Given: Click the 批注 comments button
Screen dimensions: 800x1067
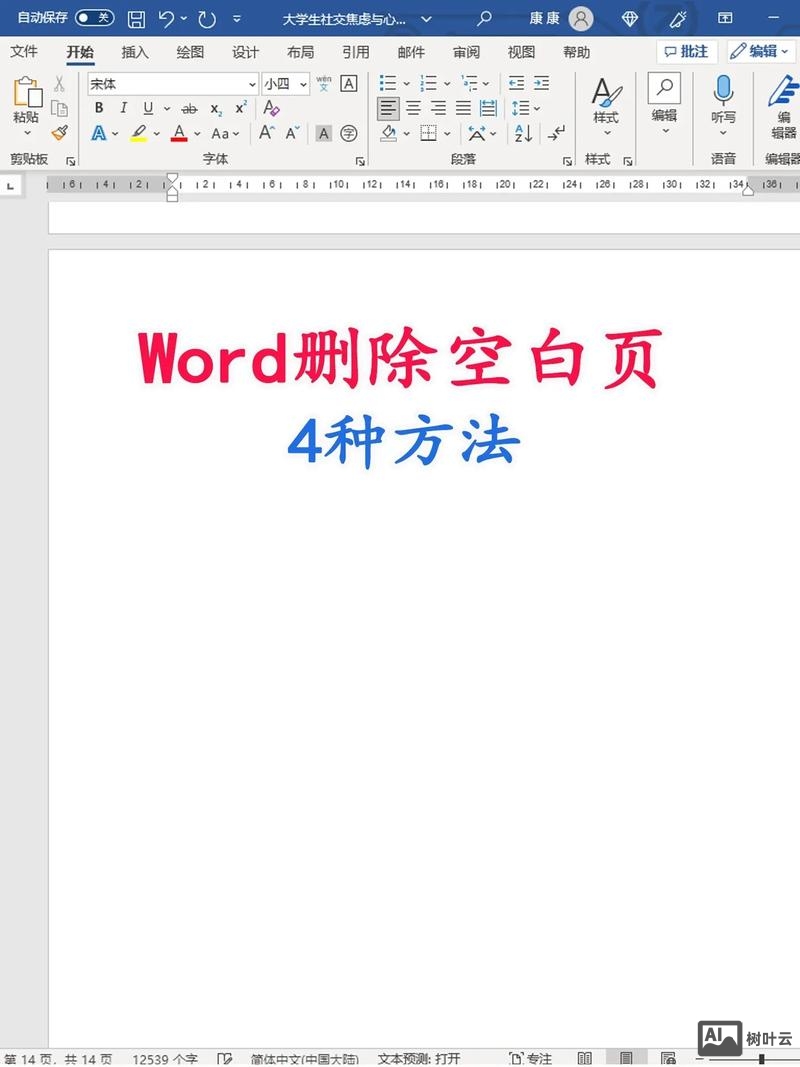Looking at the screenshot, I should (686, 51).
